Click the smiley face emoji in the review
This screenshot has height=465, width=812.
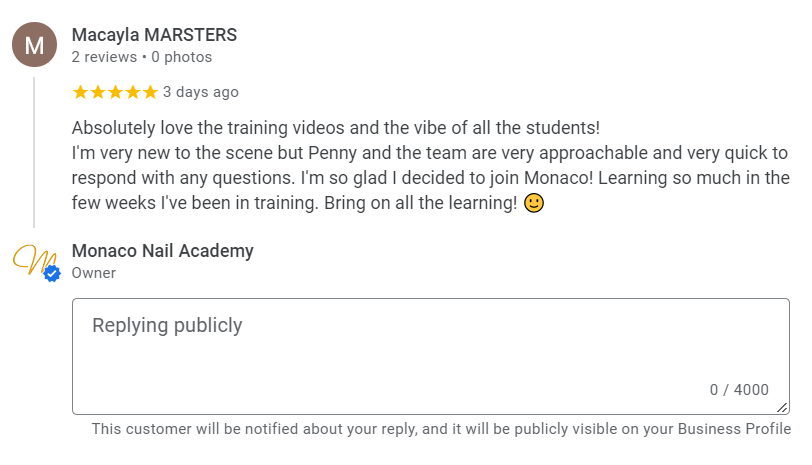[x=534, y=203]
